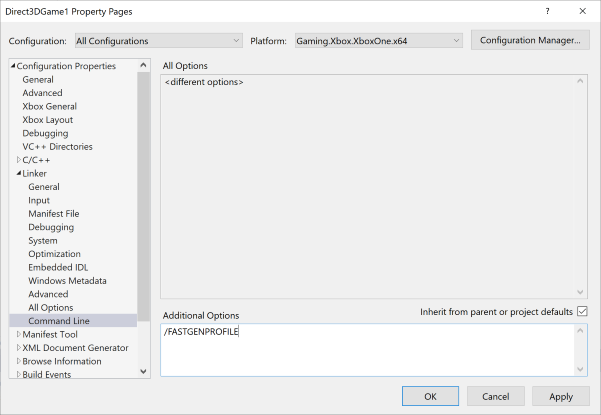The image size is (601, 415).
Task: Click the Apply button
Action: (x=561, y=396)
